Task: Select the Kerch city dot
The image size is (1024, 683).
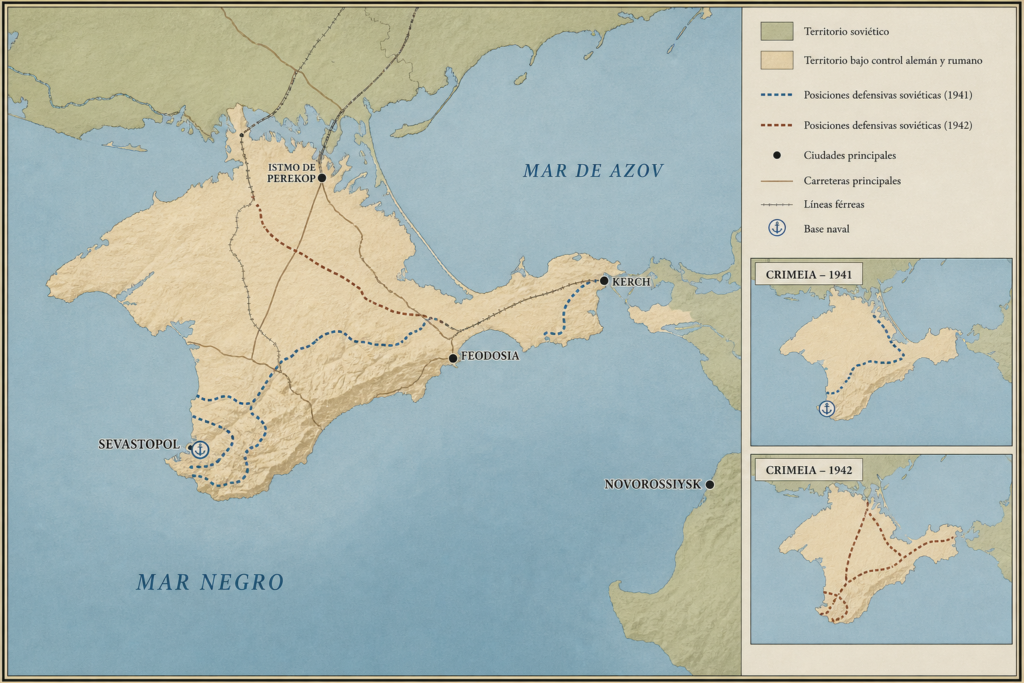Action: click(604, 281)
